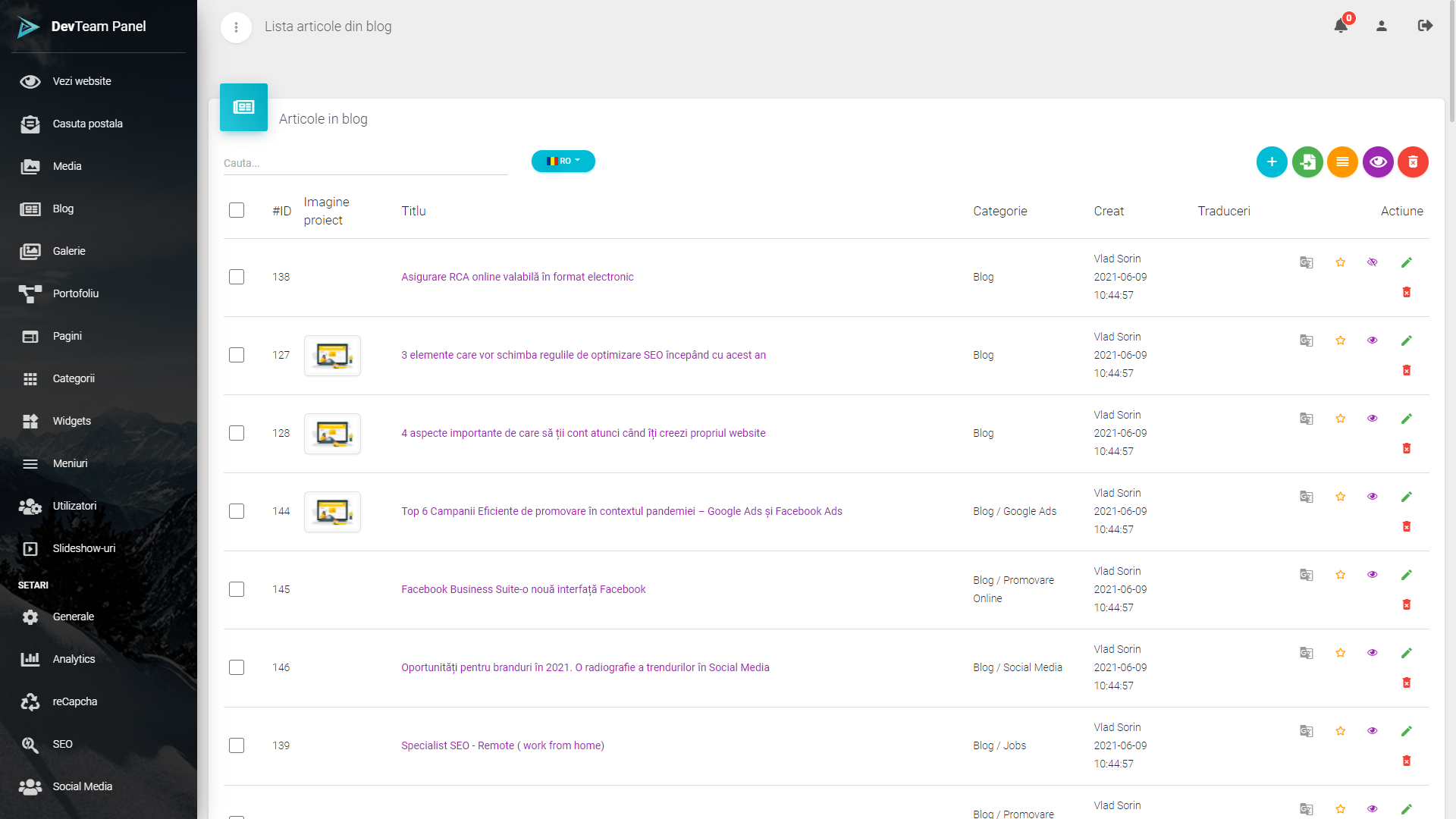Viewport: 1456px width, 819px height.
Task: Click the red bulk delete button
Action: [x=1413, y=162]
